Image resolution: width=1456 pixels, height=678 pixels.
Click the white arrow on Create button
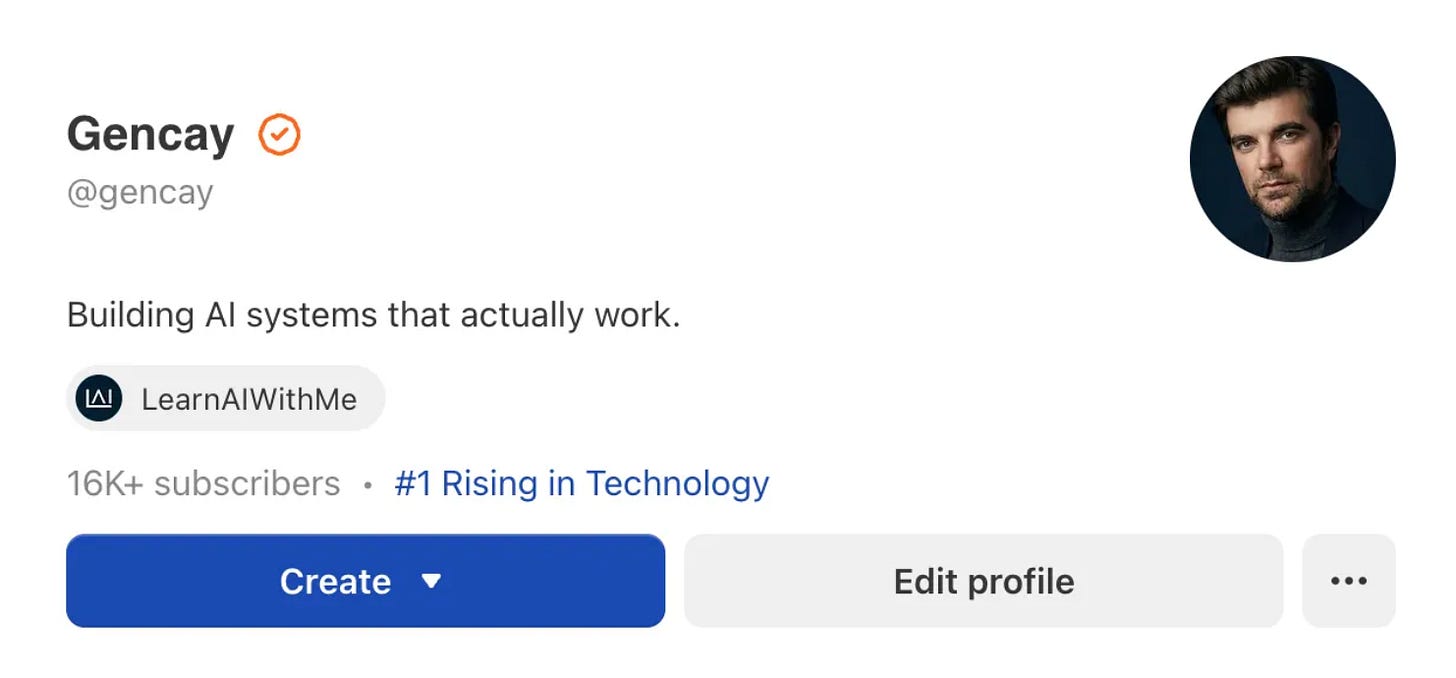(x=431, y=581)
